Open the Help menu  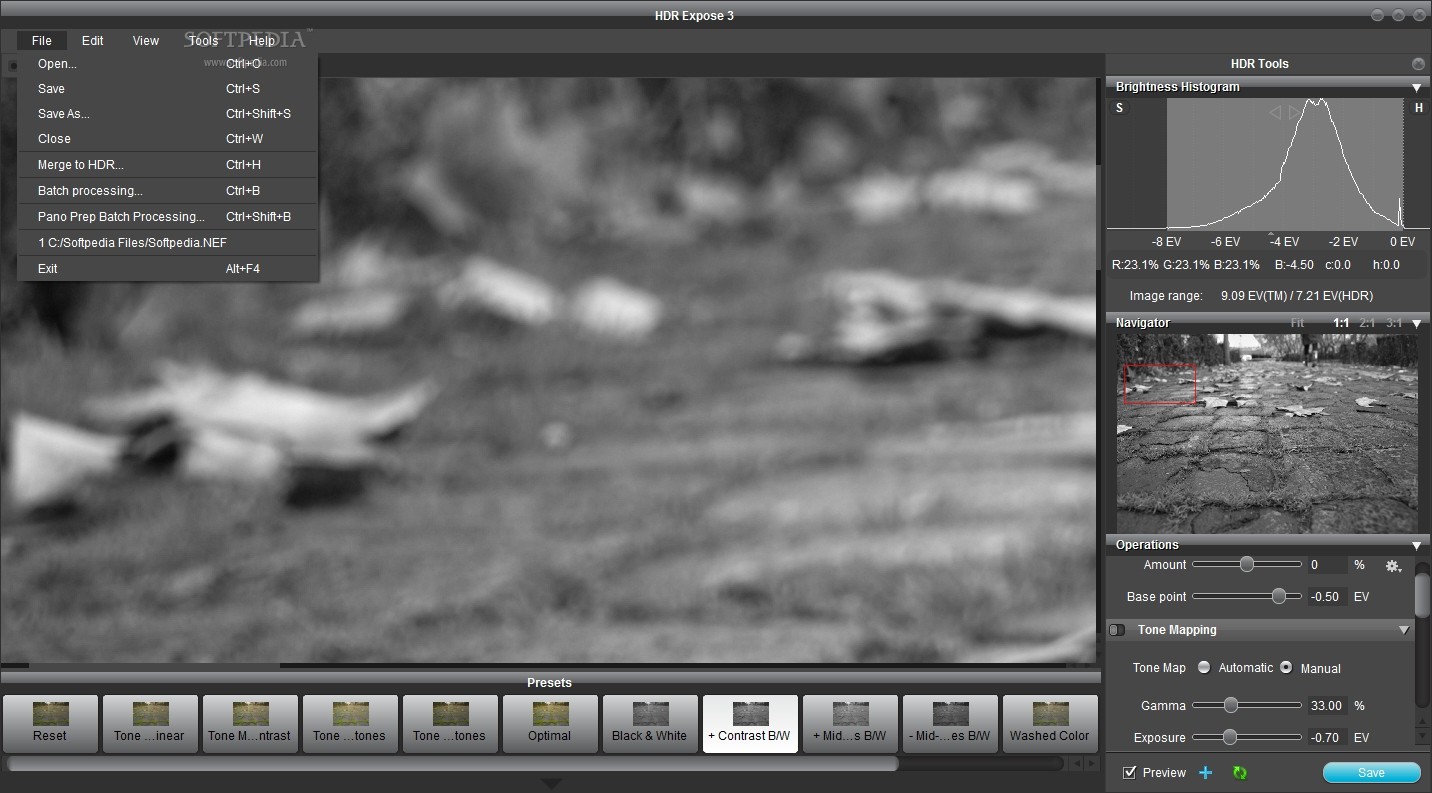pyautogui.click(x=262, y=41)
